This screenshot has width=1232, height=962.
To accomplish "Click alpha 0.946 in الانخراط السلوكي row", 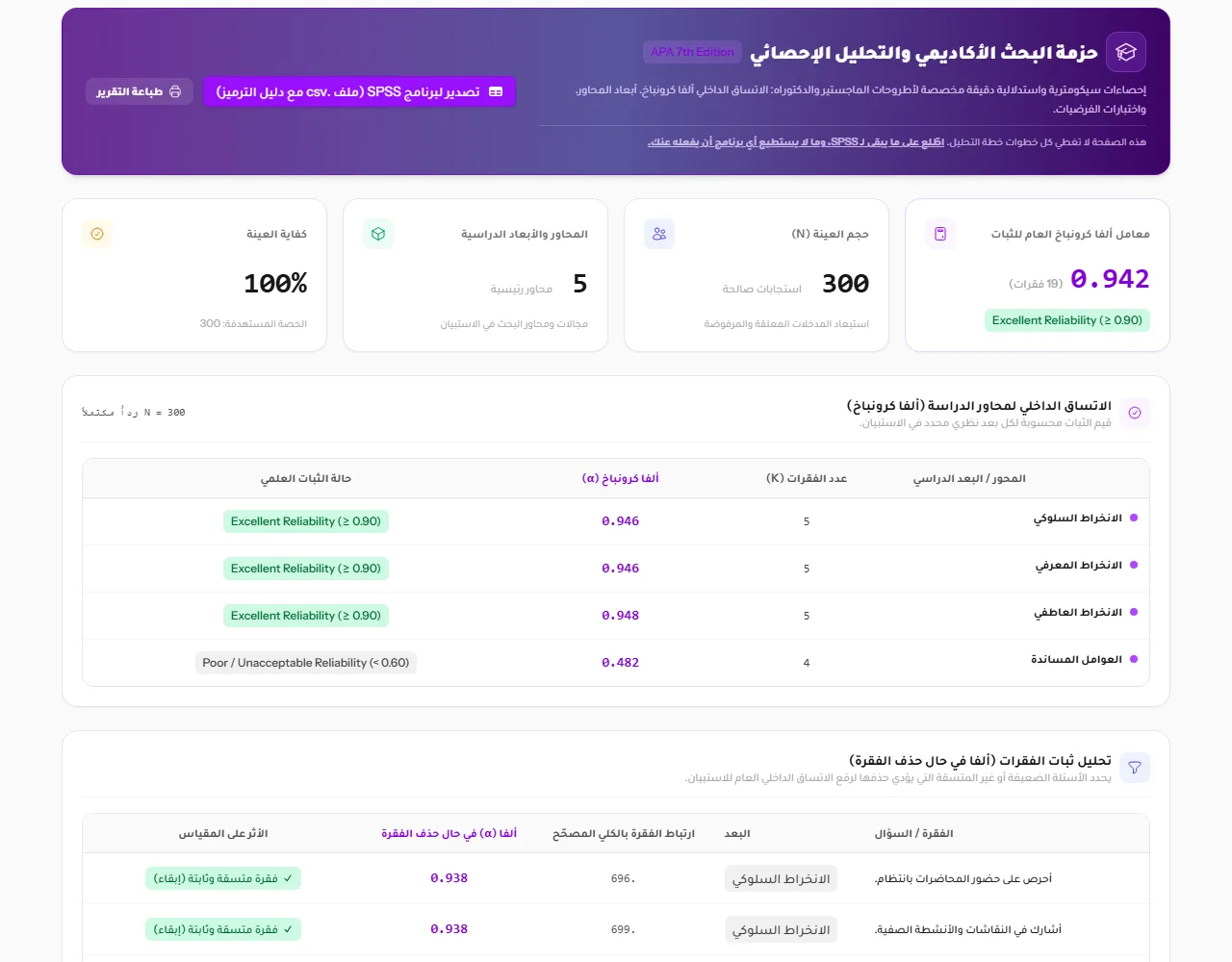I will [x=620, y=521].
